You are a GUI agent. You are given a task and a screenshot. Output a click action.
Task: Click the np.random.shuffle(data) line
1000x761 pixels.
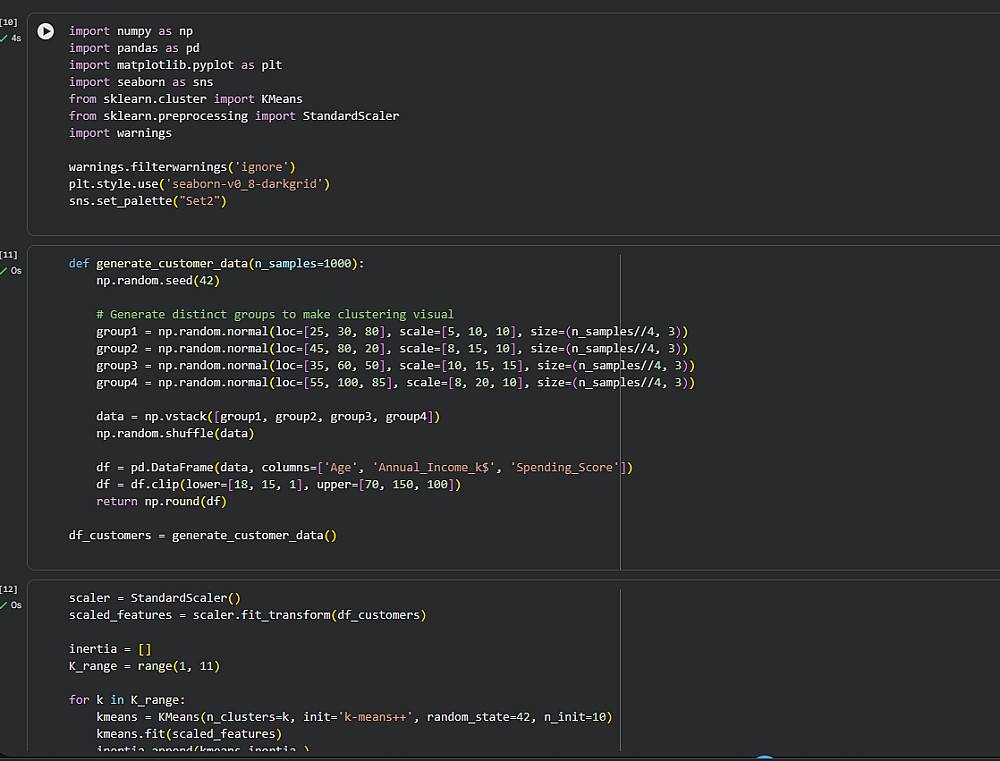pos(175,433)
